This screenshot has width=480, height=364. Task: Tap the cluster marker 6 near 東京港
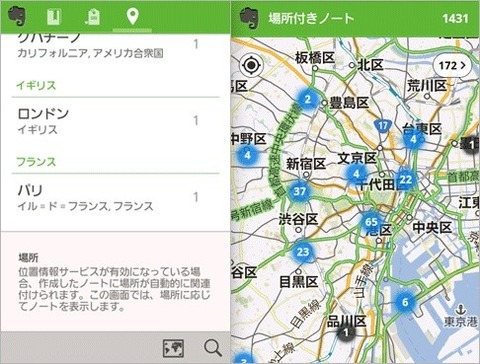coord(405,302)
